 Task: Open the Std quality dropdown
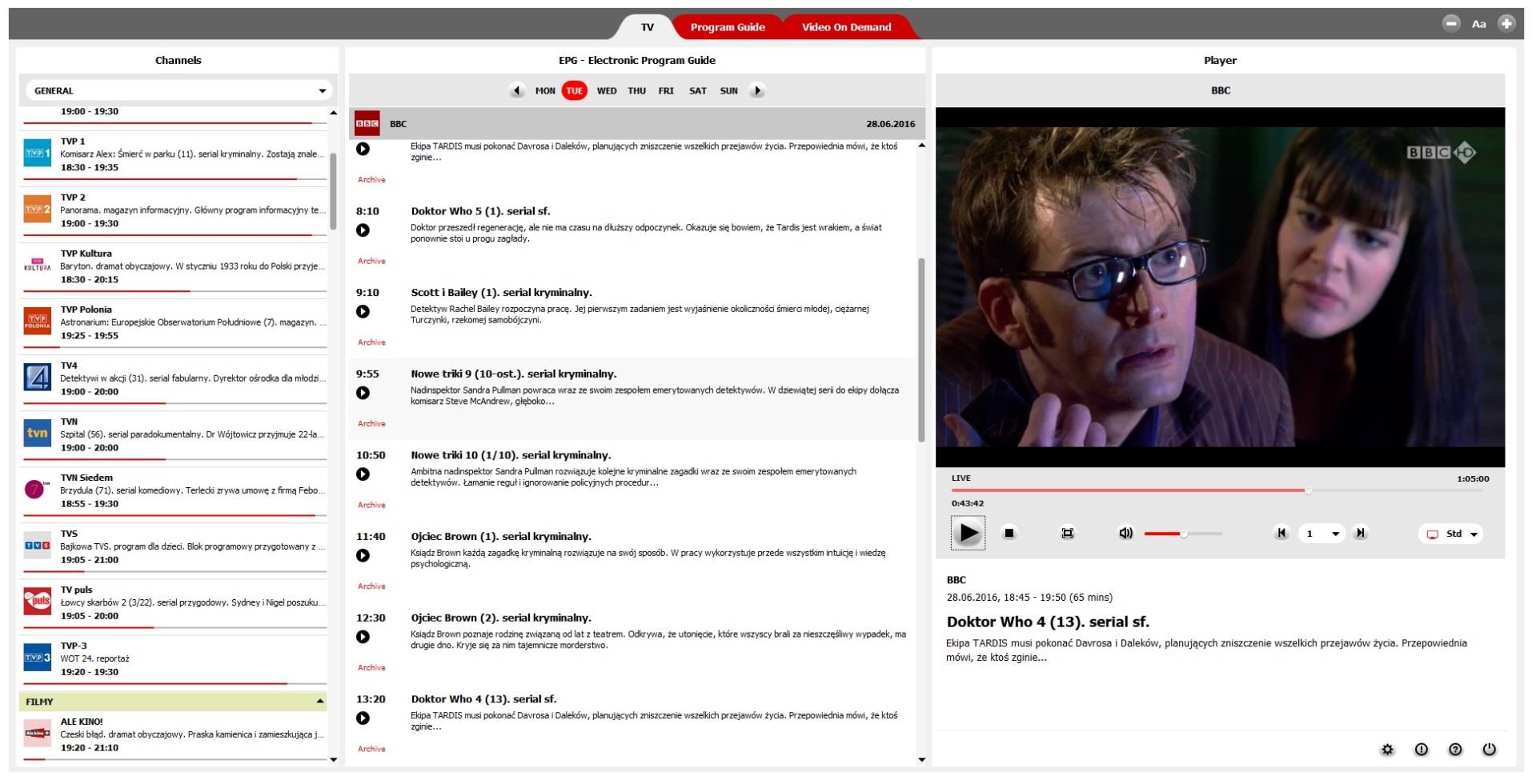coord(1450,534)
